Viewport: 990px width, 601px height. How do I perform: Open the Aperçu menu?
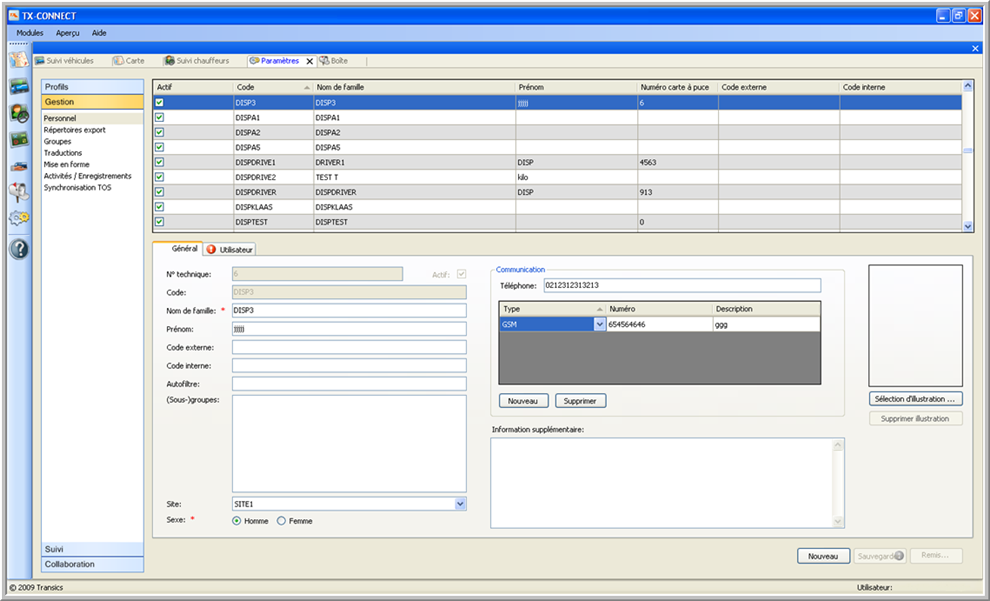tap(67, 33)
